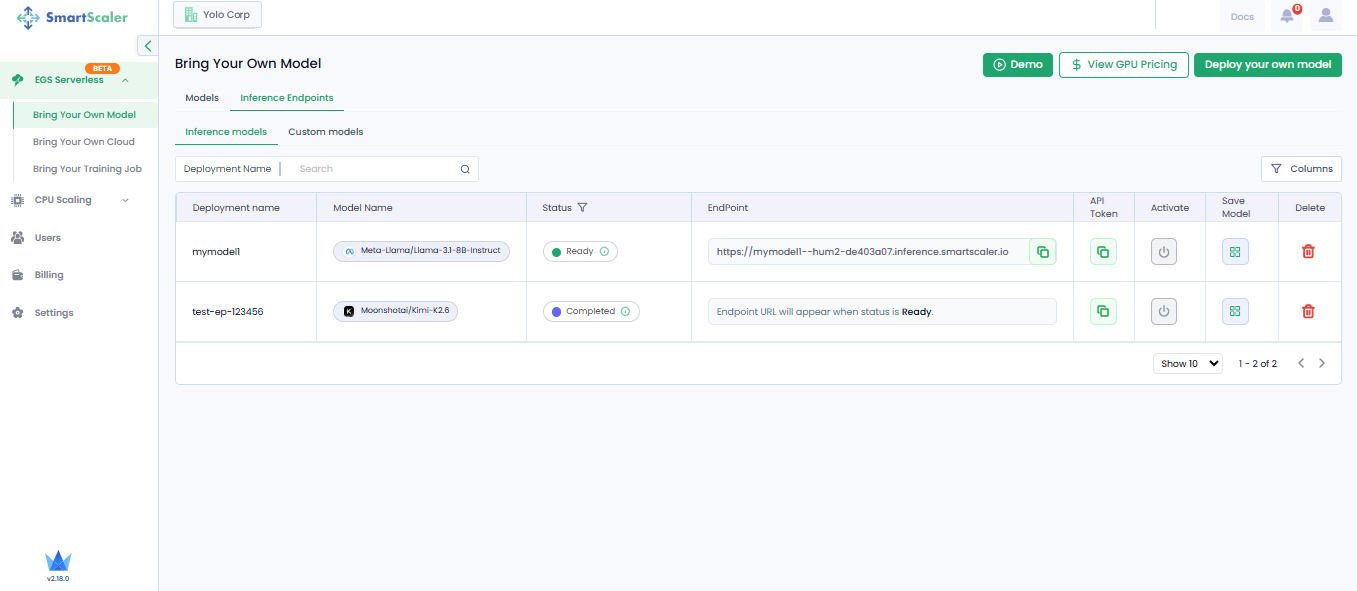Click the Moonshotai/Kimi-K2.6 model chip
Image resolution: width=1357 pixels, height=591 pixels.
point(395,312)
